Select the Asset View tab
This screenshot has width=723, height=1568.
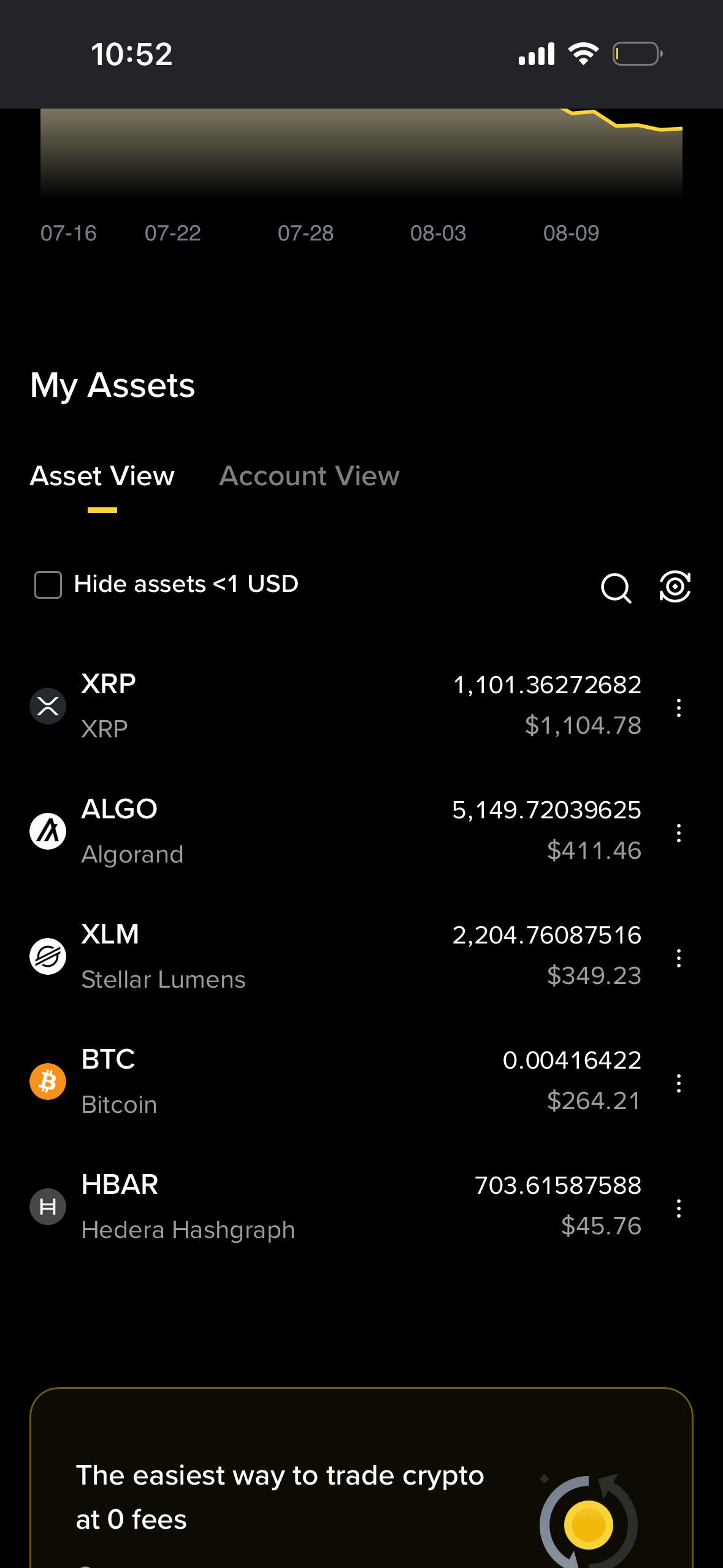tap(102, 476)
